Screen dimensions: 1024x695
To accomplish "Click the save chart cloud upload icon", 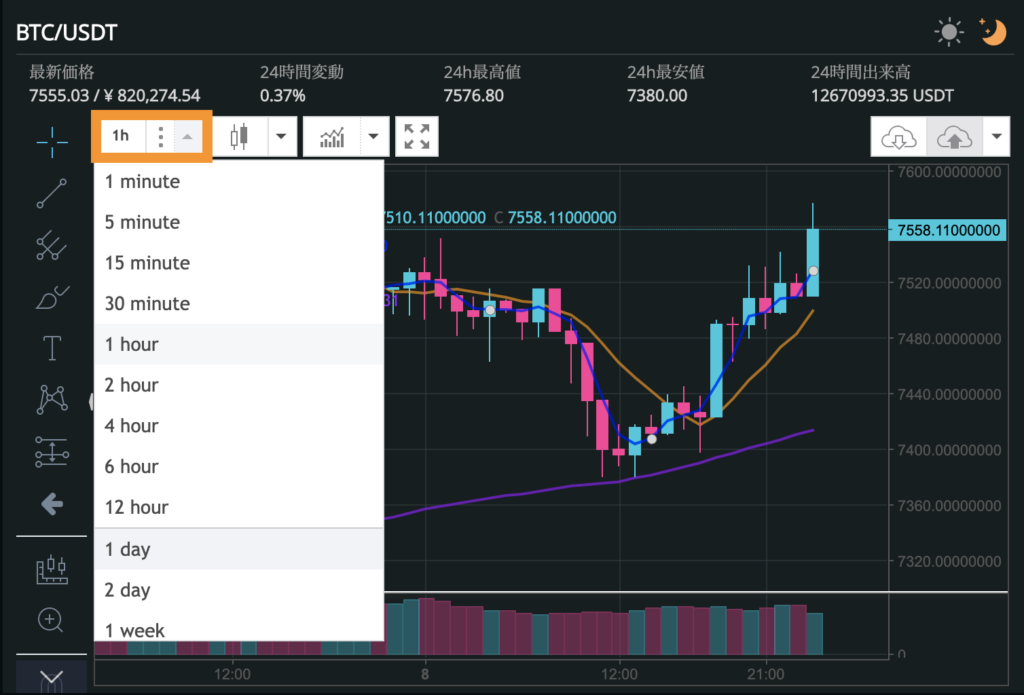I will click(954, 137).
